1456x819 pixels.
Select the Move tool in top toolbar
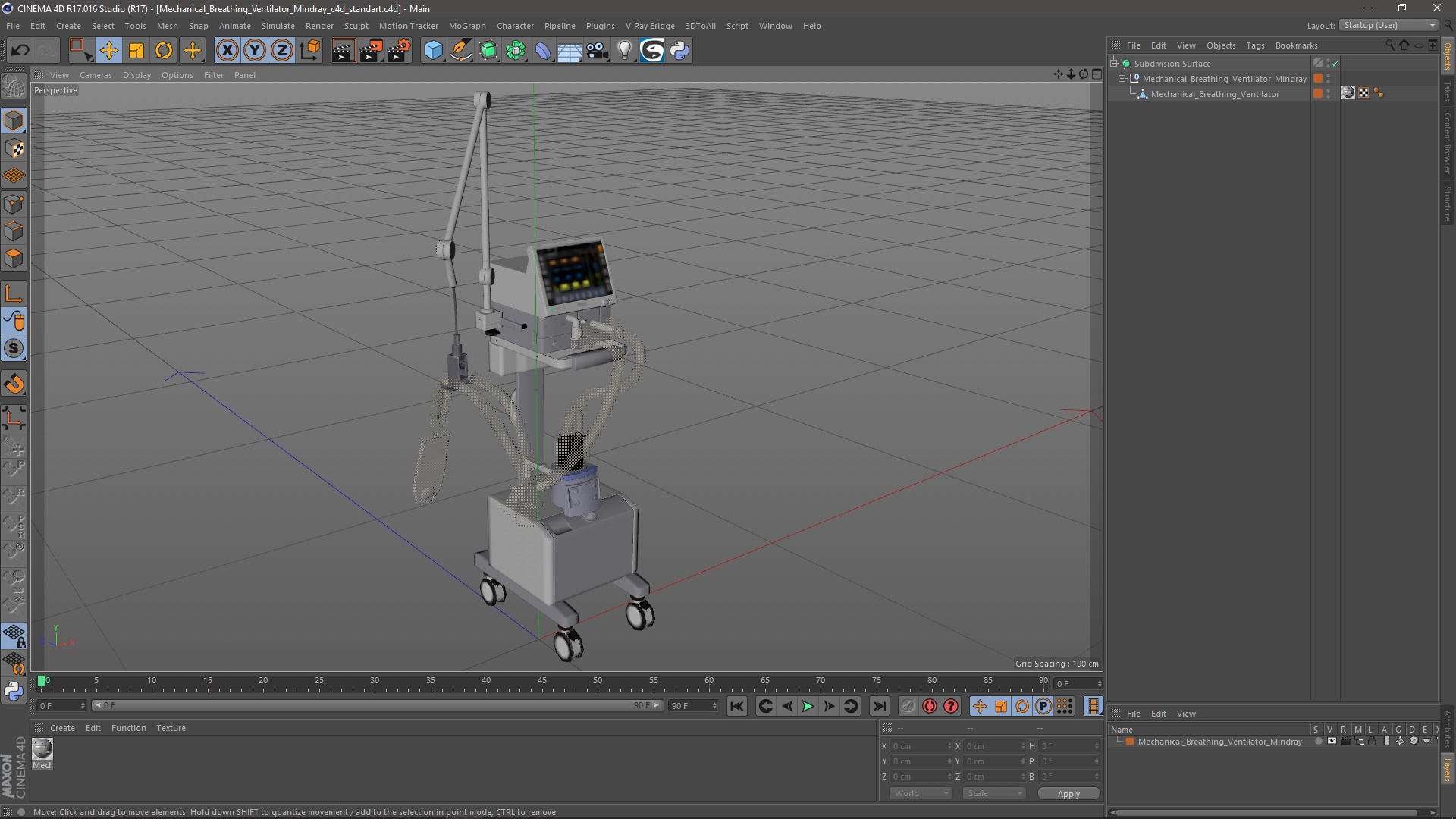pos(108,51)
